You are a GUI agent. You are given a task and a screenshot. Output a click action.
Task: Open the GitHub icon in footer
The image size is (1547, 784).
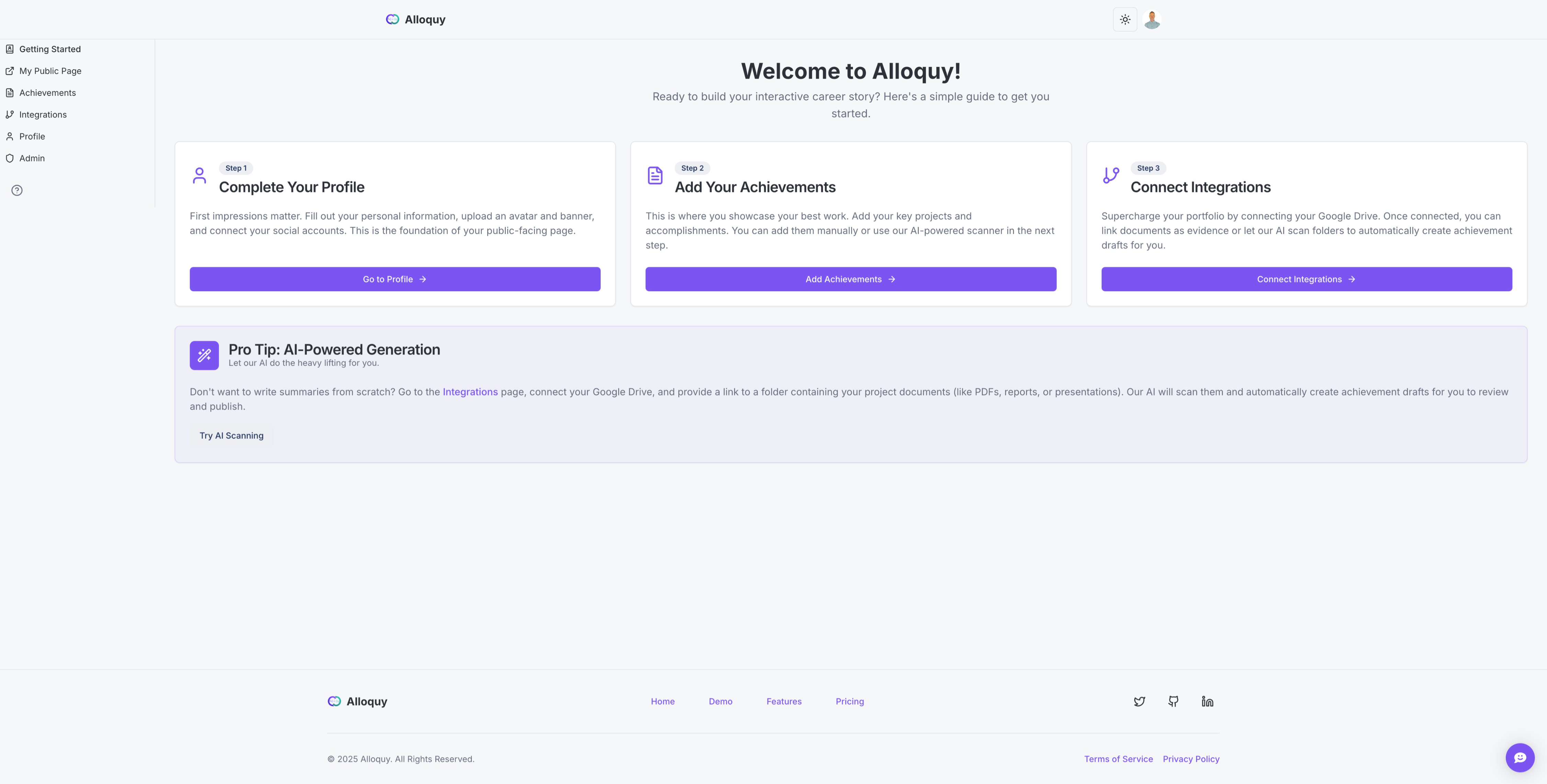click(1173, 701)
